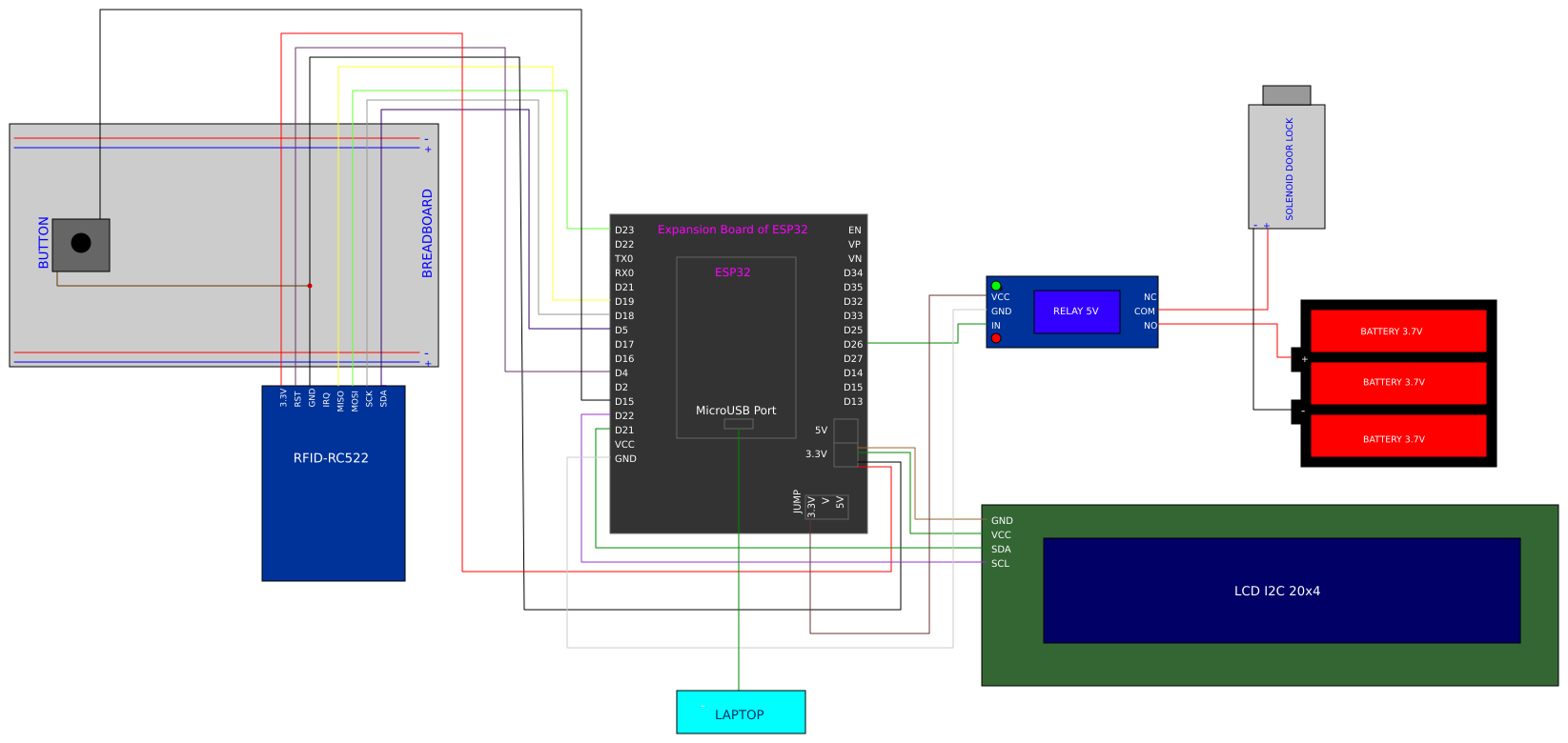The width and height of the screenshot is (1568, 743).
Task: Click the LAPTOP box
Action: tap(741, 712)
